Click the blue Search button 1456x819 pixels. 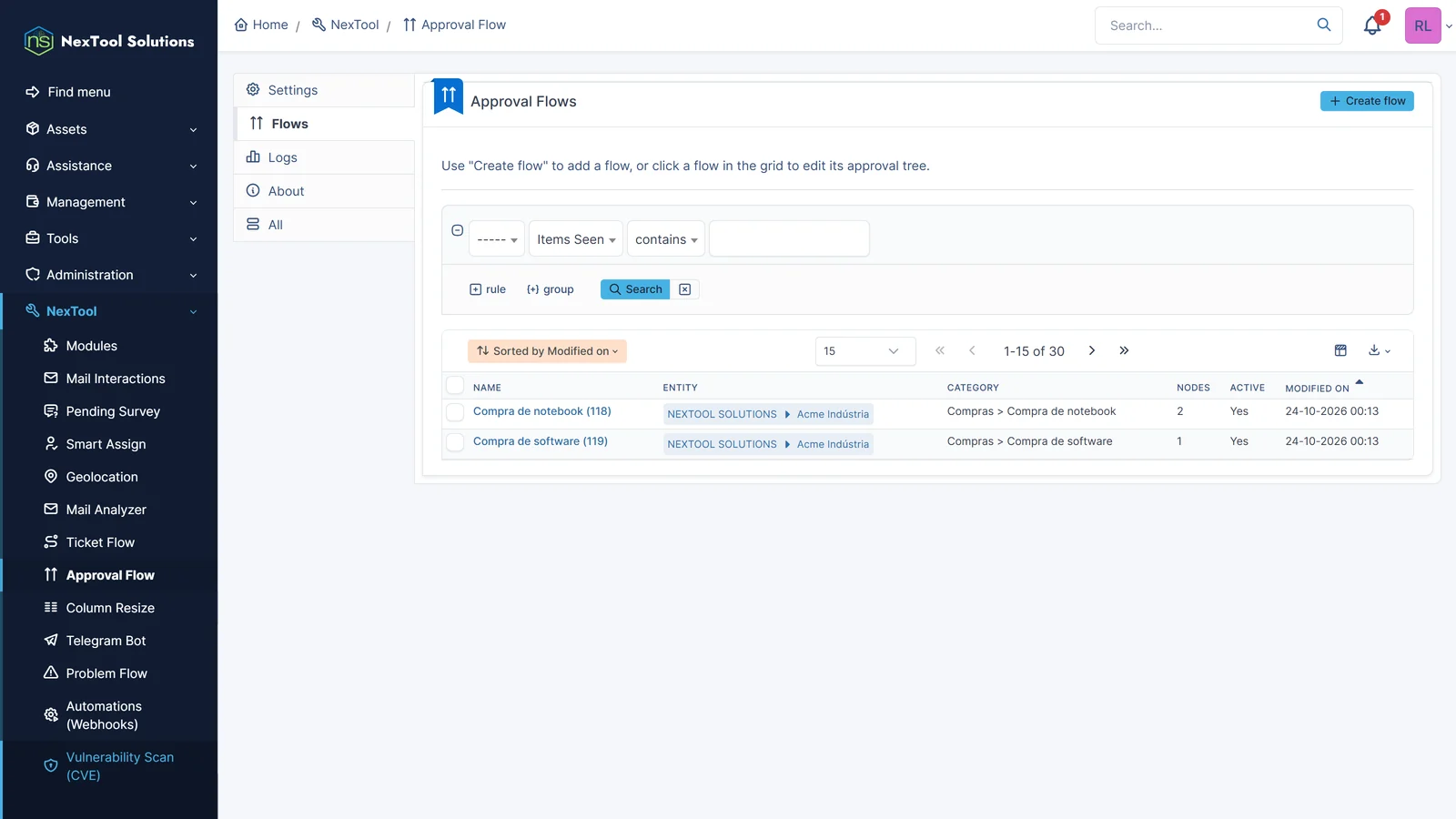tap(635, 289)
